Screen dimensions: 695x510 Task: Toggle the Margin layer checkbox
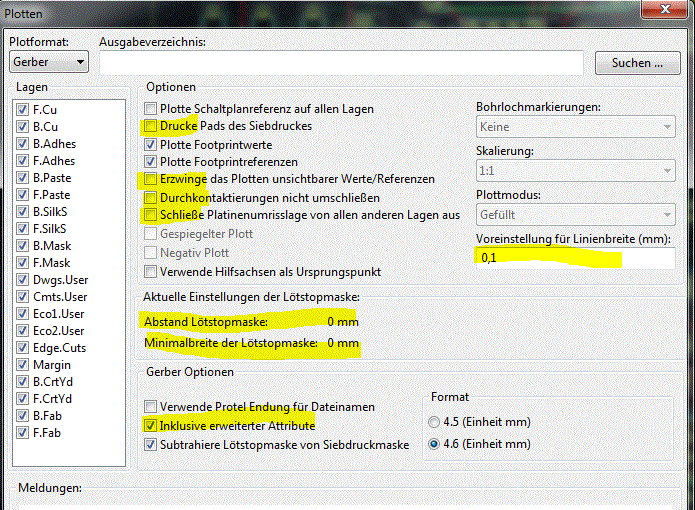22,365
